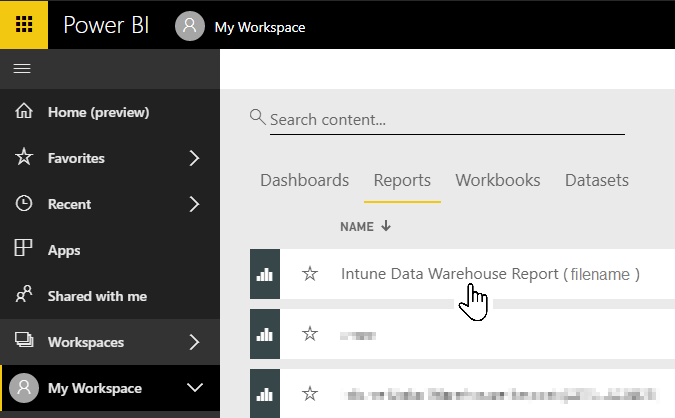Click the Home house icon
This screenshot has height=418, width=675.
coord(24,111)
